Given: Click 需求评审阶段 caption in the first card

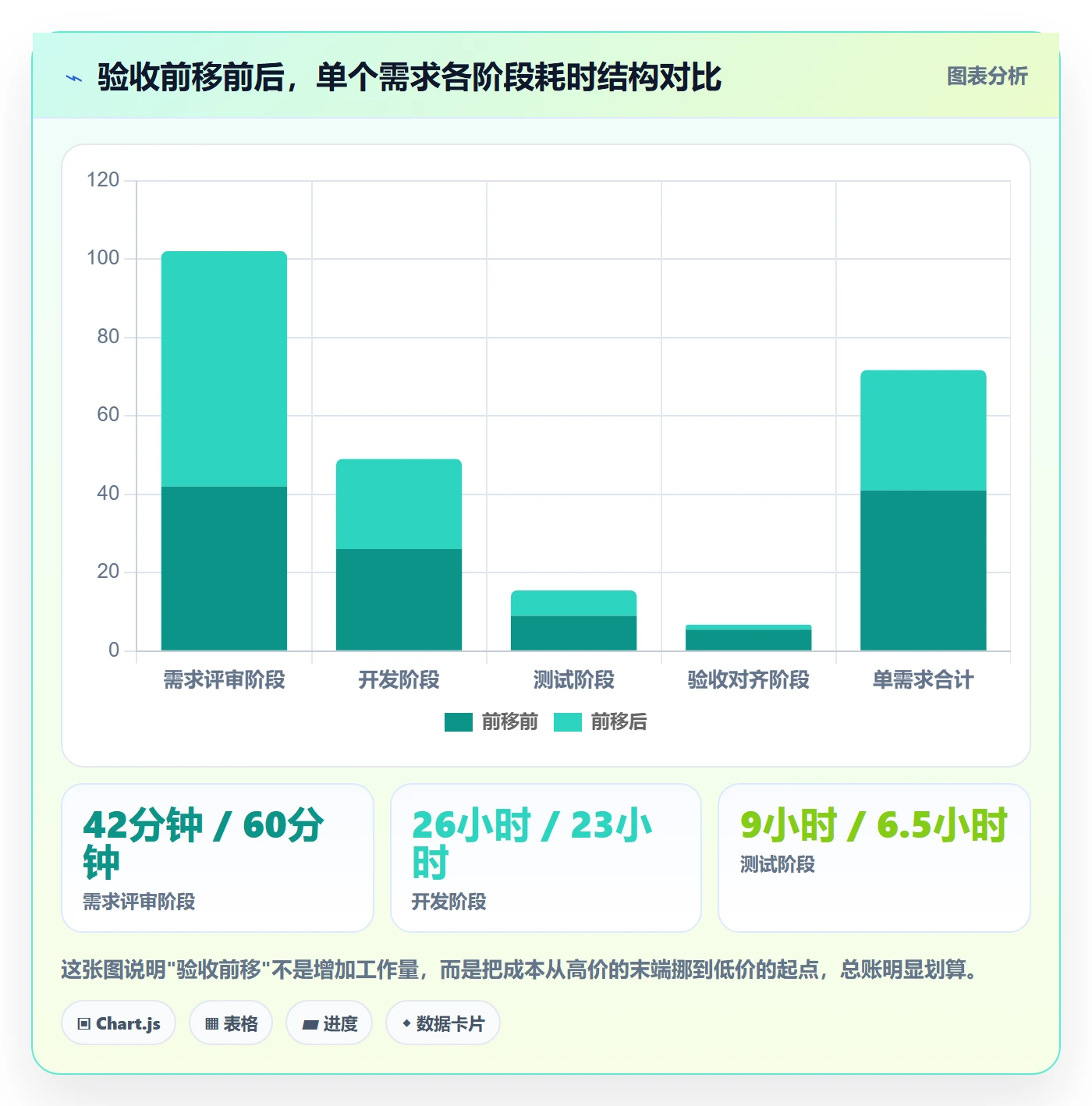Looking at the screenshot, I should pos(139,902).
